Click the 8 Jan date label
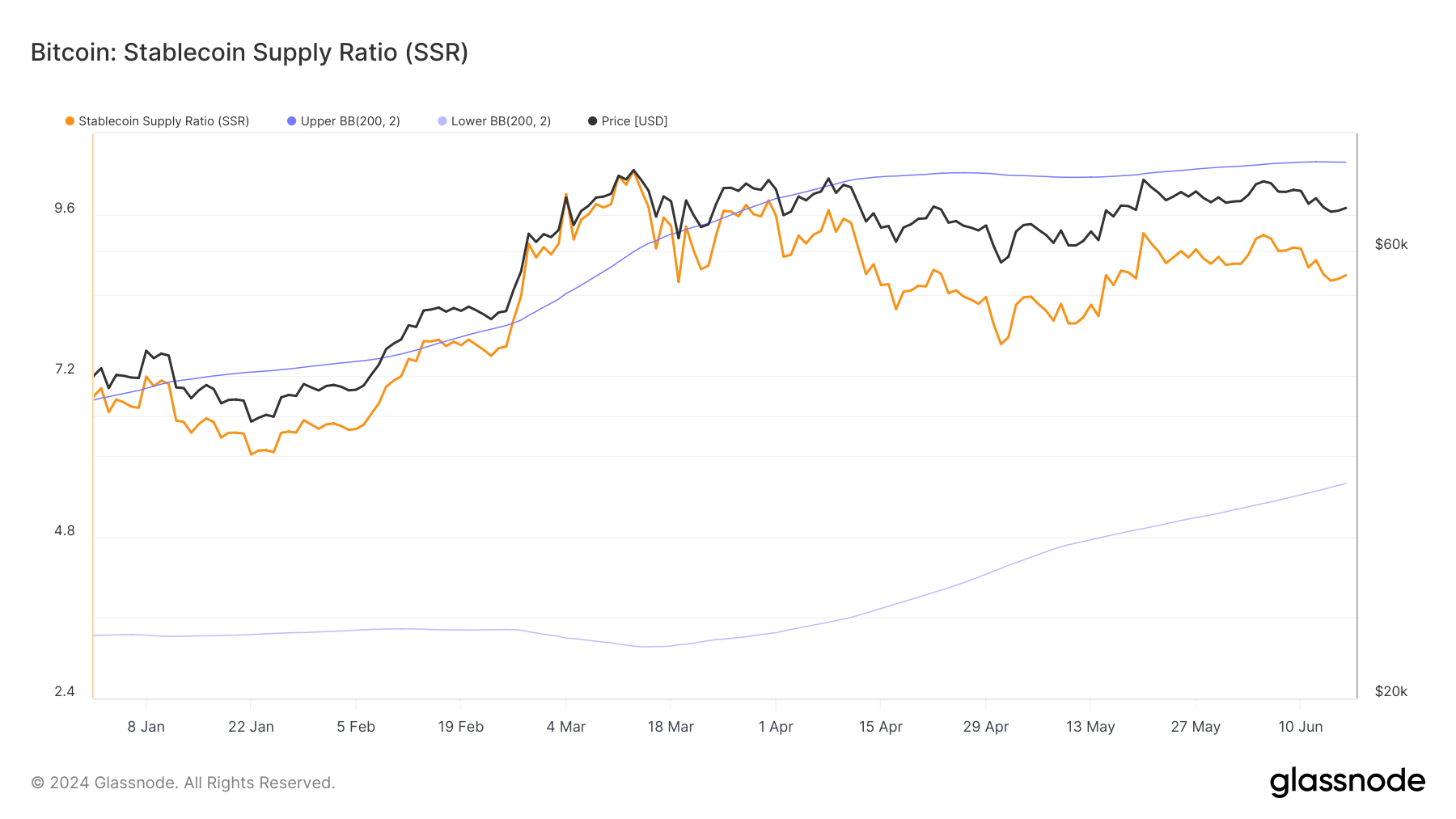Screen dimensions: 1456x819 146,727
